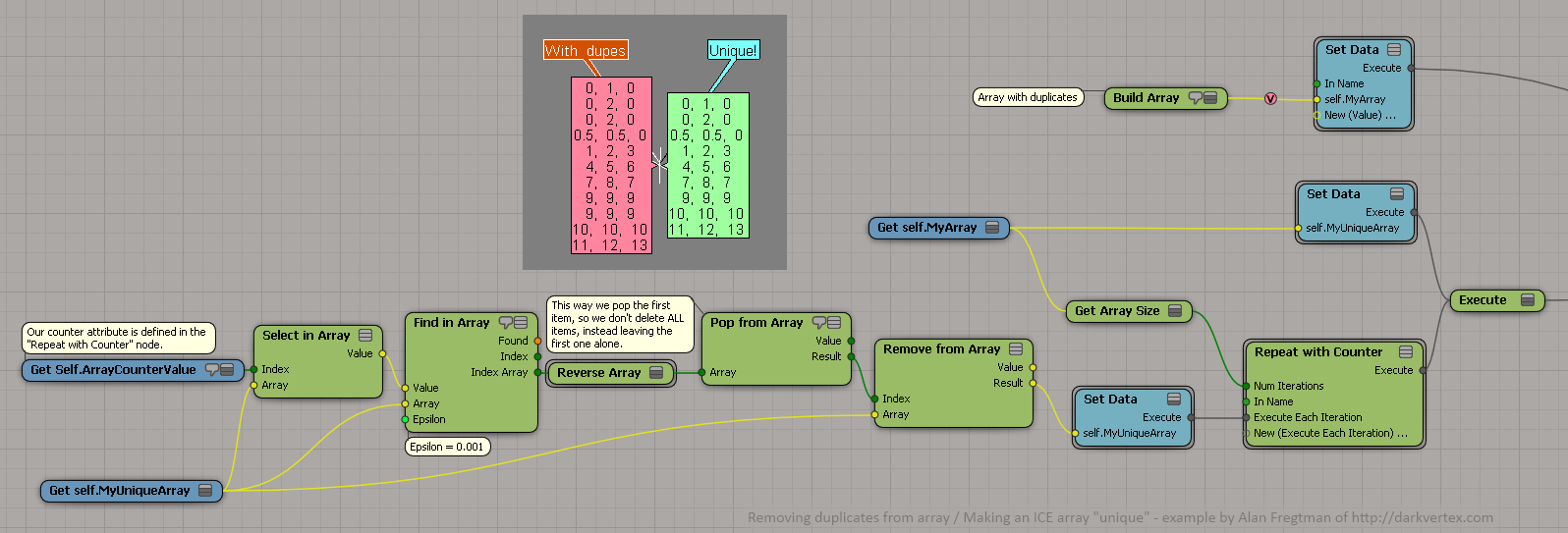Image resolution: width=1568 pixels, height=533 pixels.
Task: Click the cyan "Unique!" label
Action: pos(733,51)
